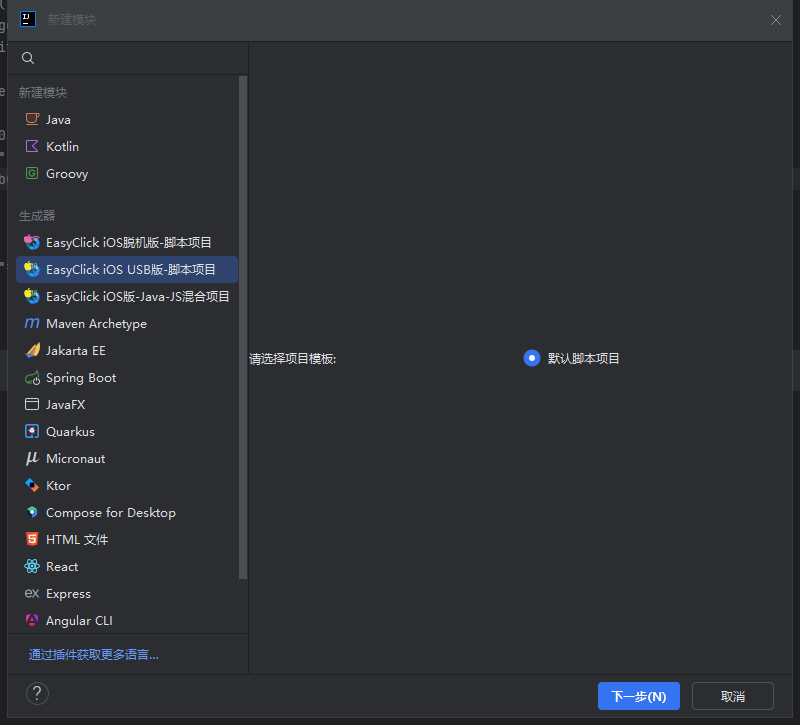800x725 pixels.
Task: Select the React generator icon
Action: click(x=32, y=567)
